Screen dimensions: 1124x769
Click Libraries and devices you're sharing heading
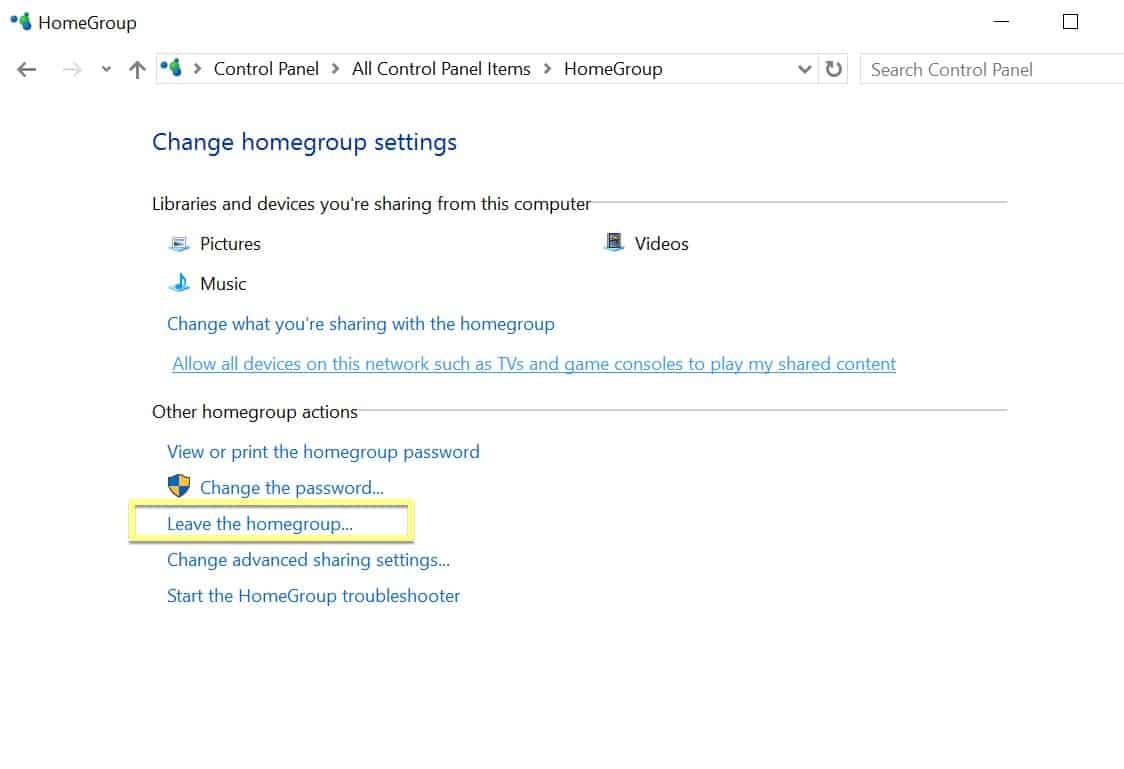[x=371, y=204]
